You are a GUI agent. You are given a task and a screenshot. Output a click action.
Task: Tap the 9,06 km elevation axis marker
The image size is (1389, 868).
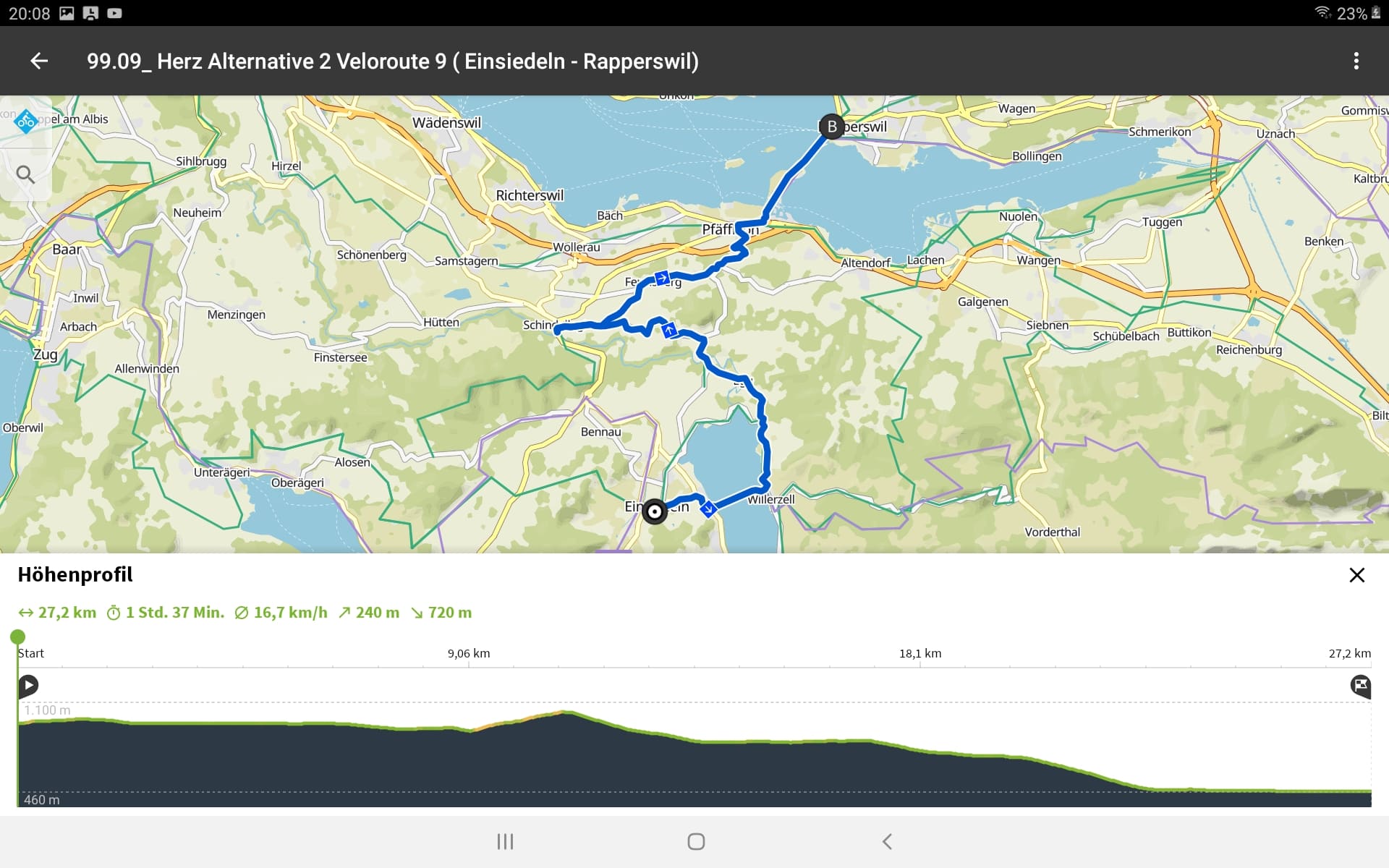(x=469, y=653)
